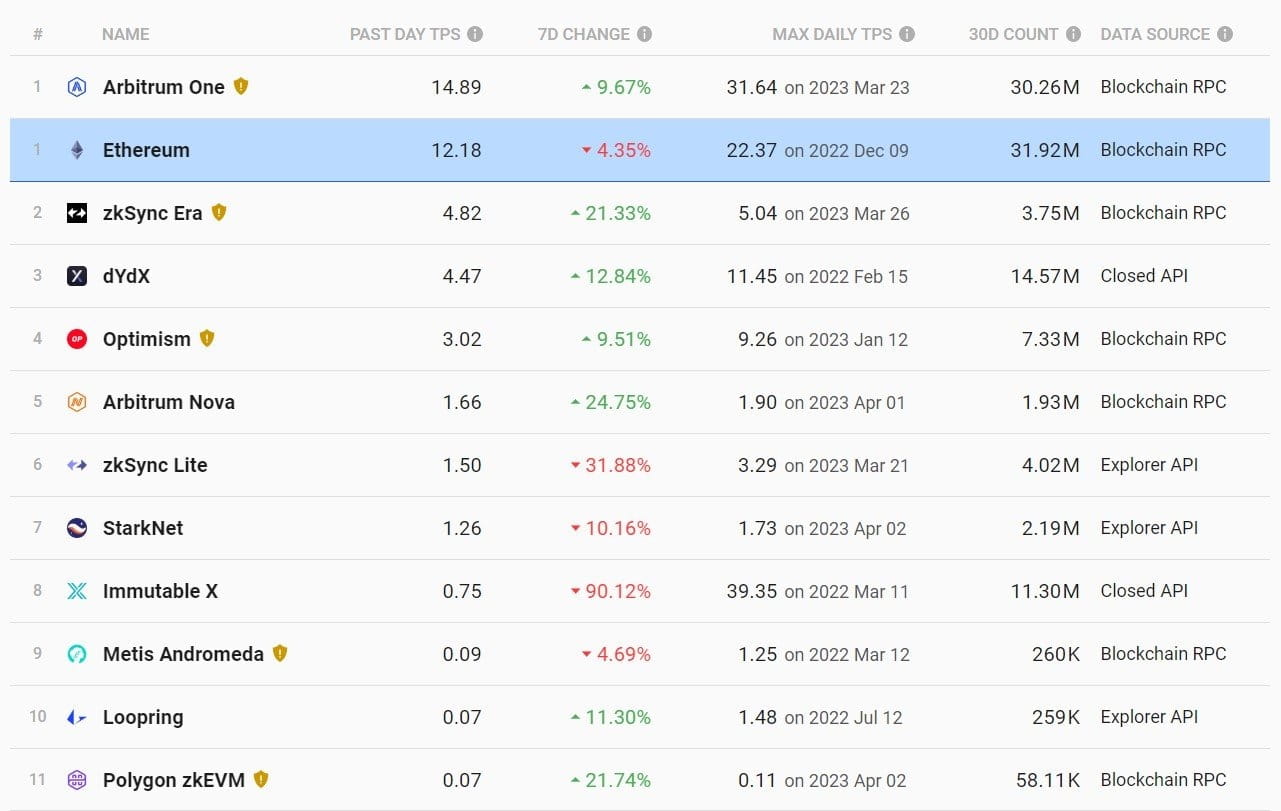
Task: Open the Polygon zkEVM project link
Action: pos(174,780)
